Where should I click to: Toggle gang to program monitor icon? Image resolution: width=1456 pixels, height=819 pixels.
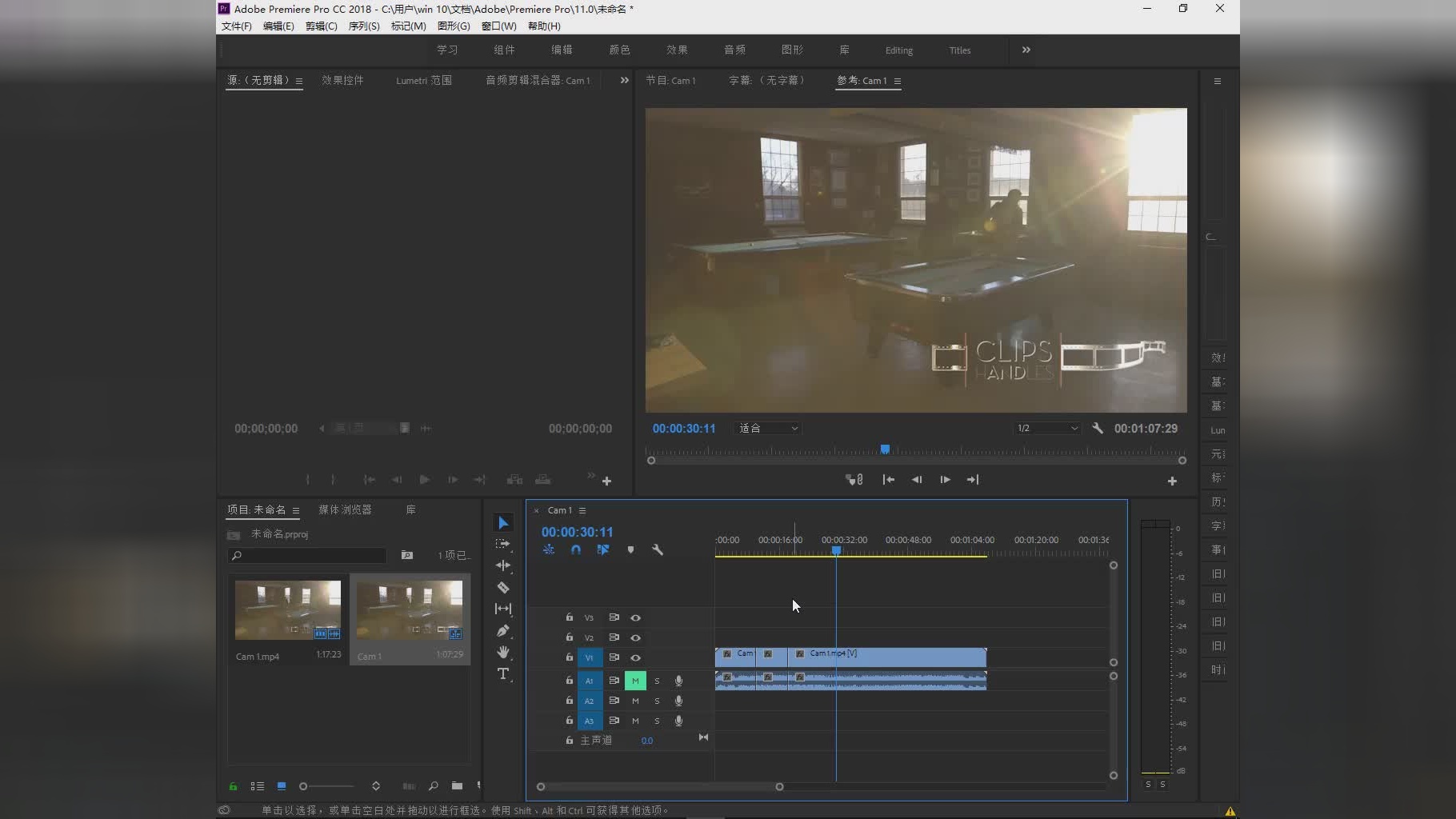[854, 480]
